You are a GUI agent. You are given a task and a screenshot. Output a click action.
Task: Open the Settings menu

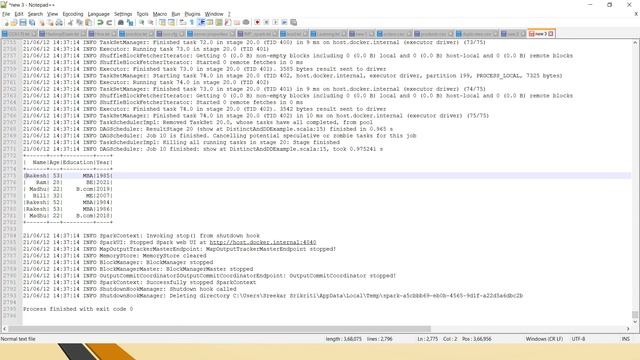pyautogui.click(x=123, y=14)
